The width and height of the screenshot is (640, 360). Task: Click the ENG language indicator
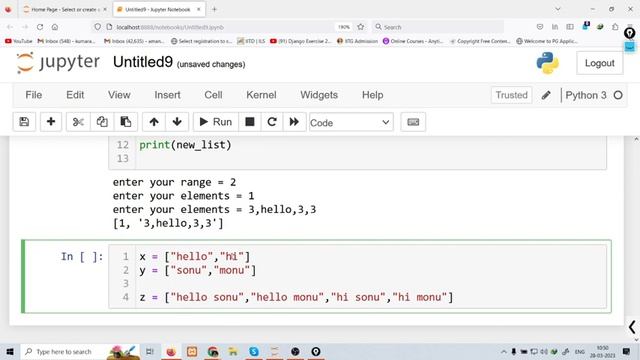[x=580, y=351]
